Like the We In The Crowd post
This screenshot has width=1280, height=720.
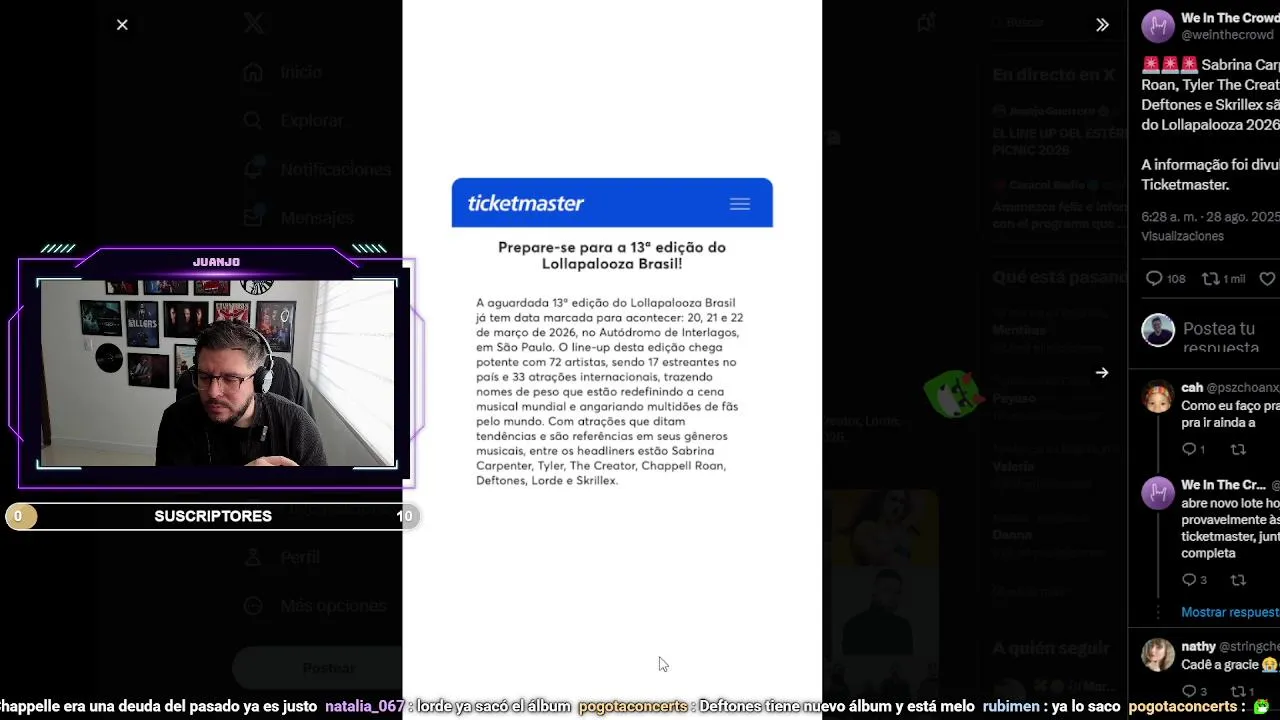click(1267, 279)
